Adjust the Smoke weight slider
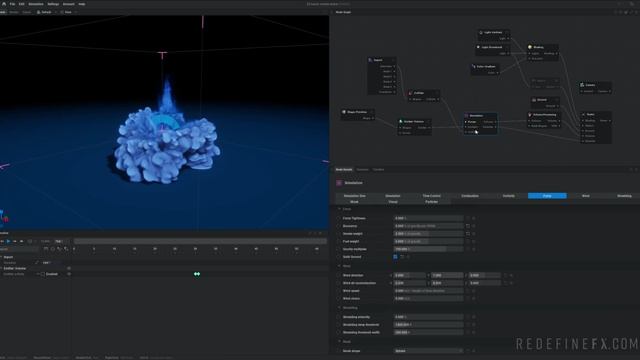640x360 pixels. pos(429,233)
